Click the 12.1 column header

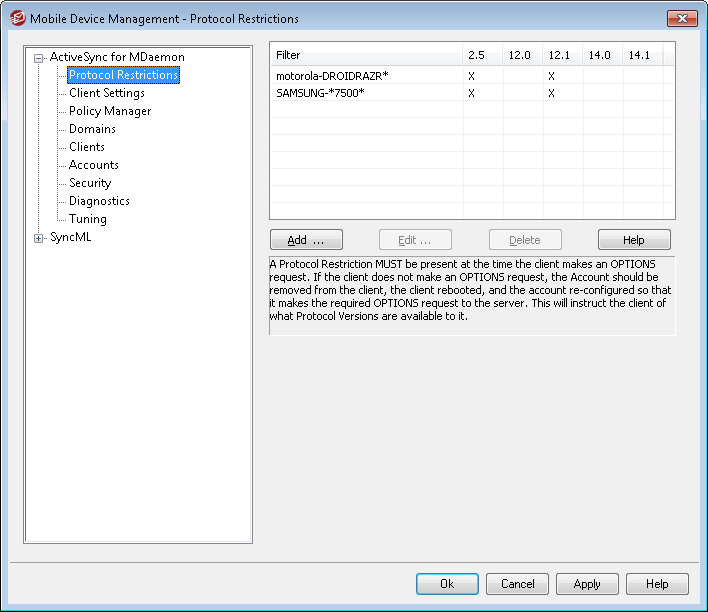562,55
